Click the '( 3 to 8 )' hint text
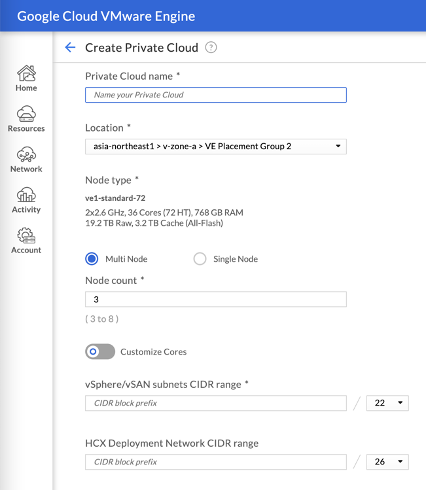 coord(102,319)
